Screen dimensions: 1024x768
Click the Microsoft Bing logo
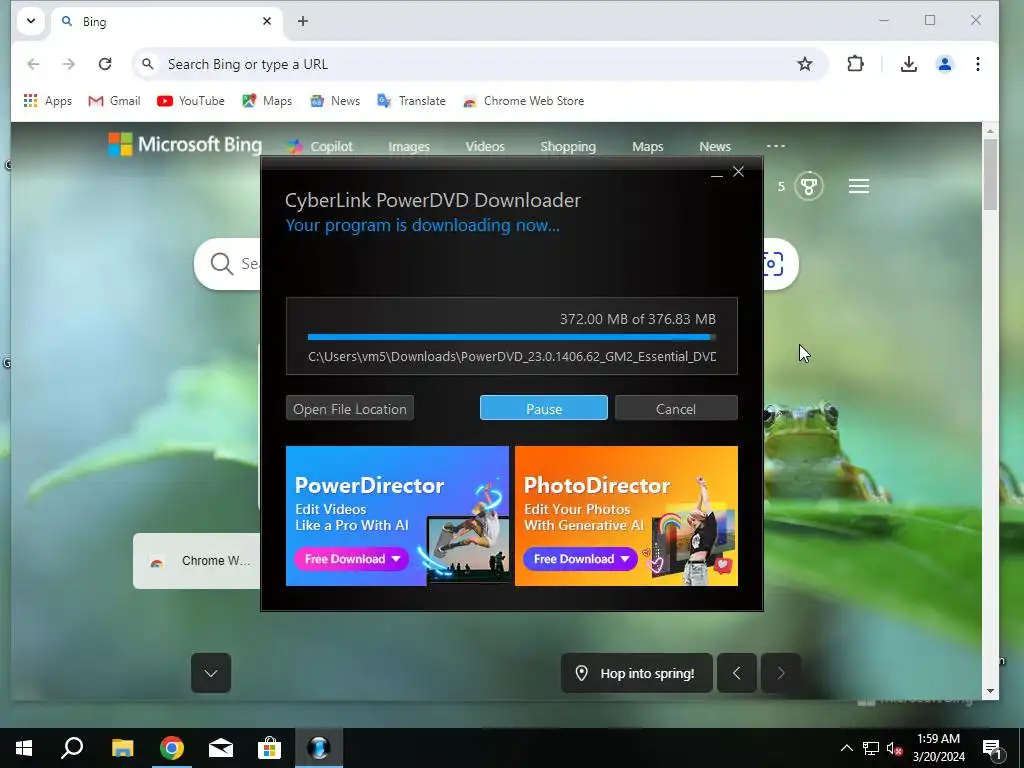coord(185,144)
